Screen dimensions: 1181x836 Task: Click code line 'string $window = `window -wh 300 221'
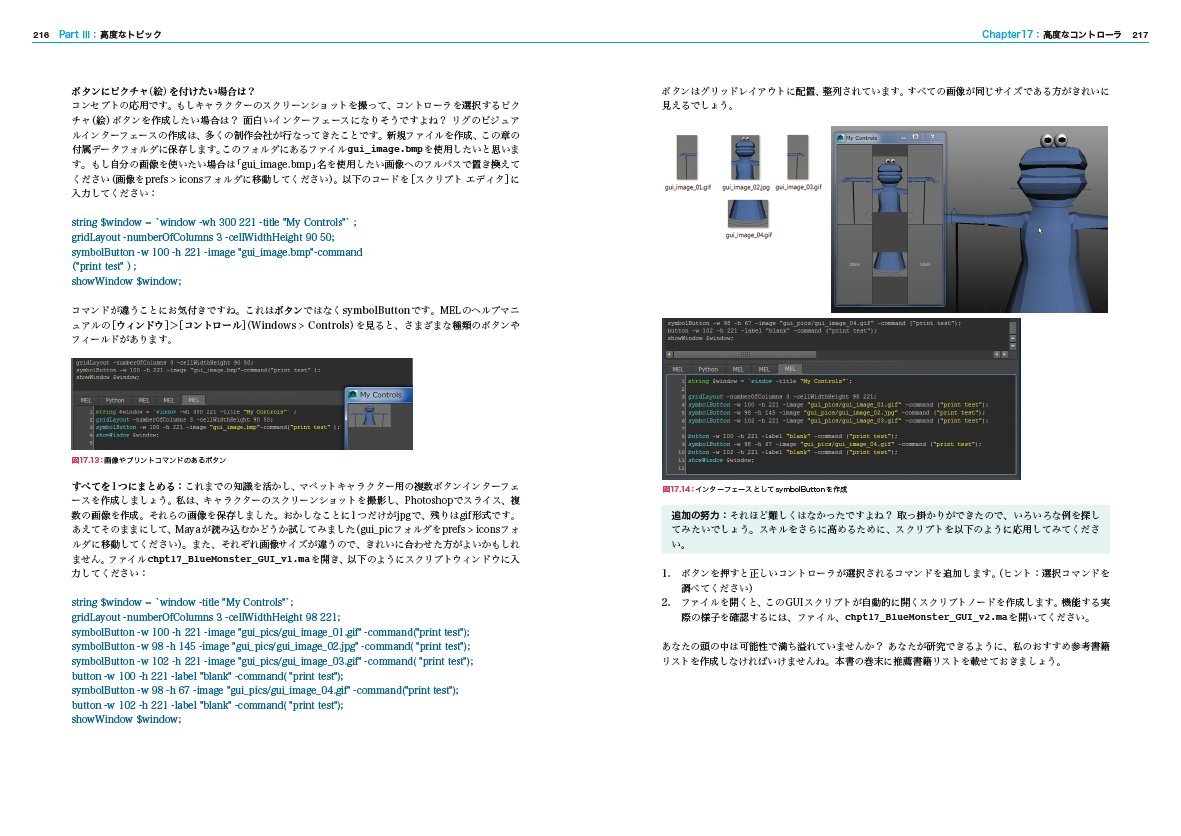tap(214, 222)
